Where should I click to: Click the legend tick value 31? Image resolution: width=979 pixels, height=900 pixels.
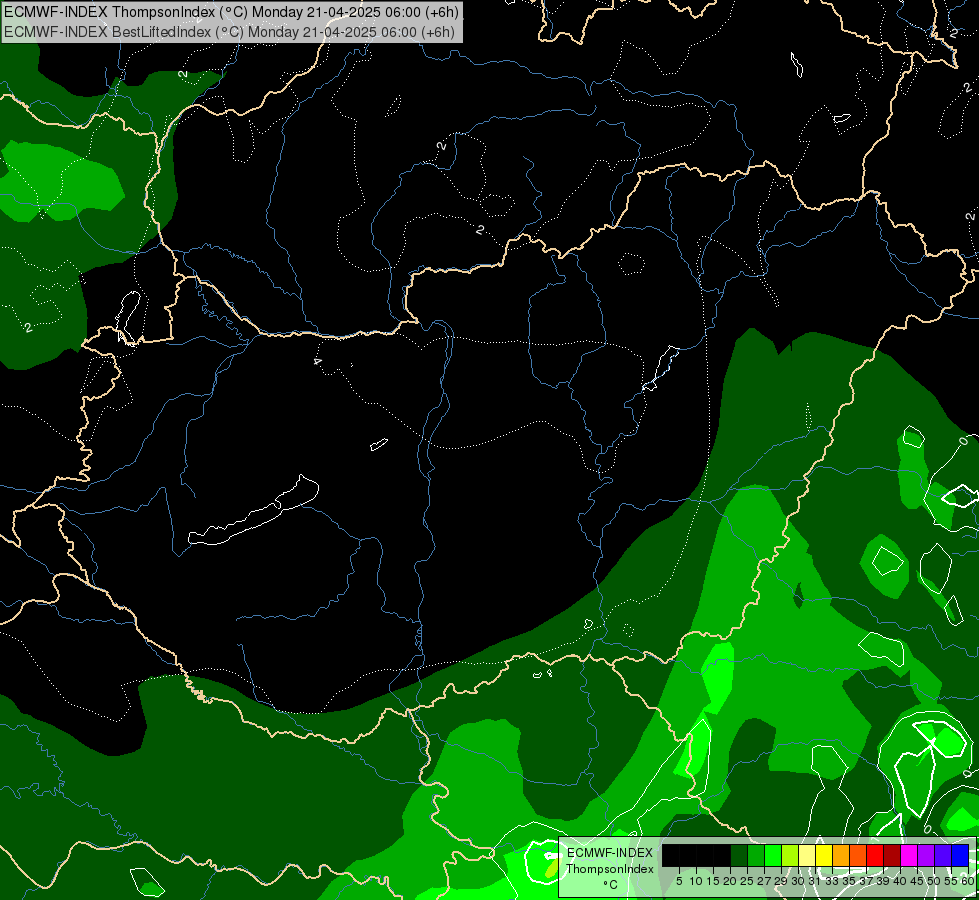815,881
